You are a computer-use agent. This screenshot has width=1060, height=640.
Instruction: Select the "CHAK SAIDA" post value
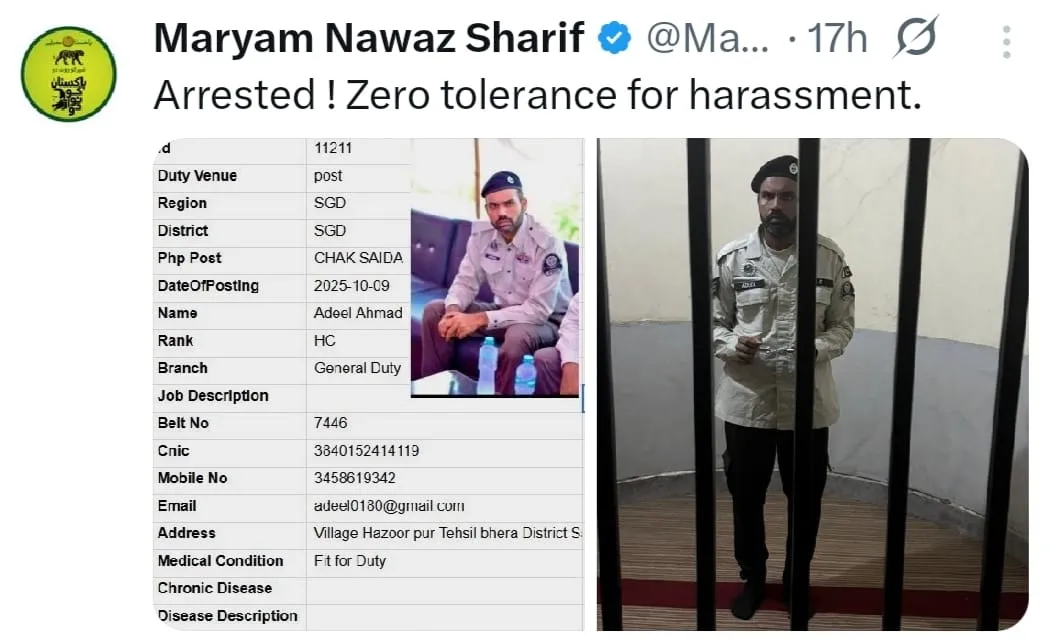pyautogui.click(x=358, y=258)
